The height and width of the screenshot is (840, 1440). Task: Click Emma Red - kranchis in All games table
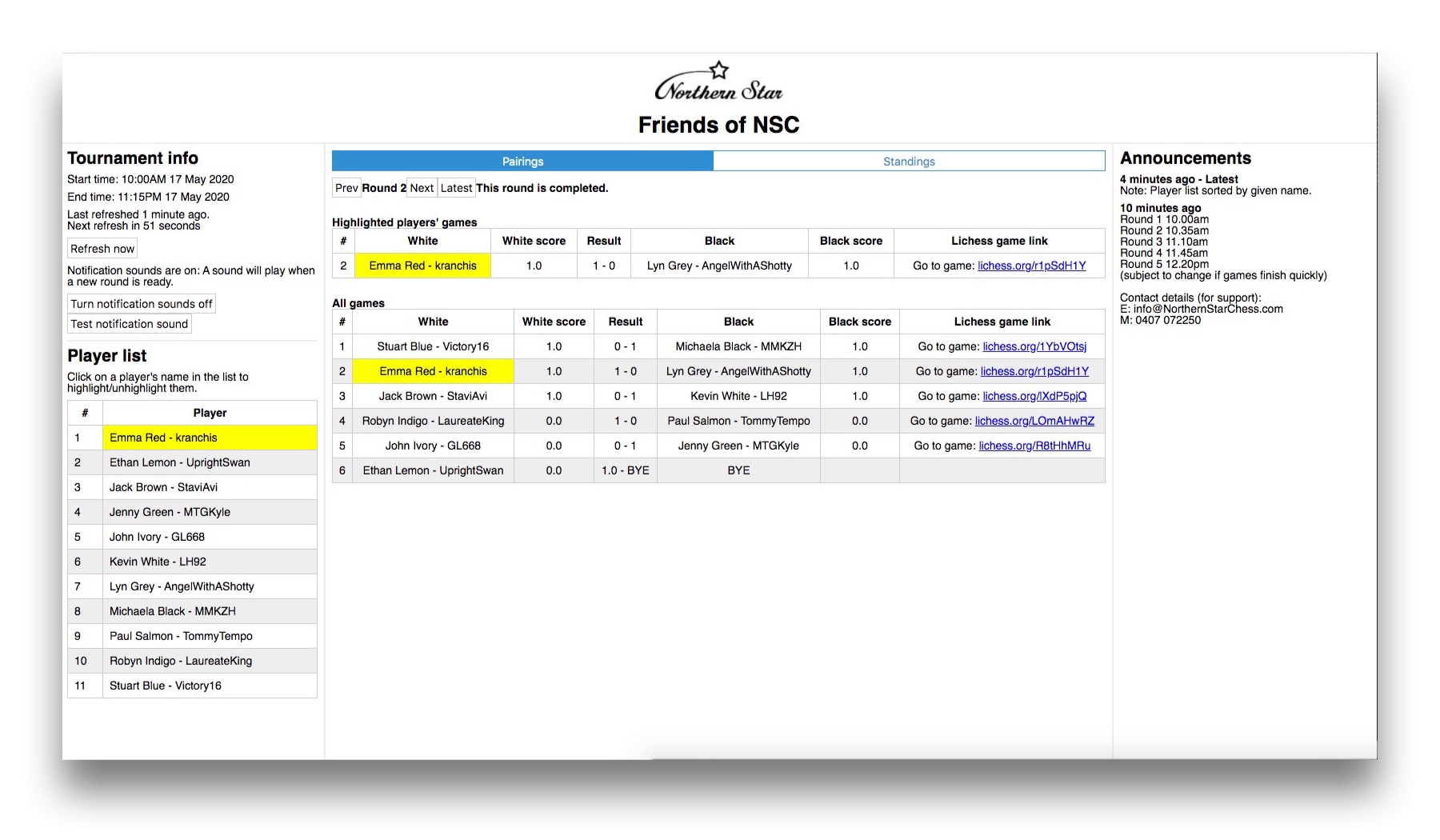(433, 371)
